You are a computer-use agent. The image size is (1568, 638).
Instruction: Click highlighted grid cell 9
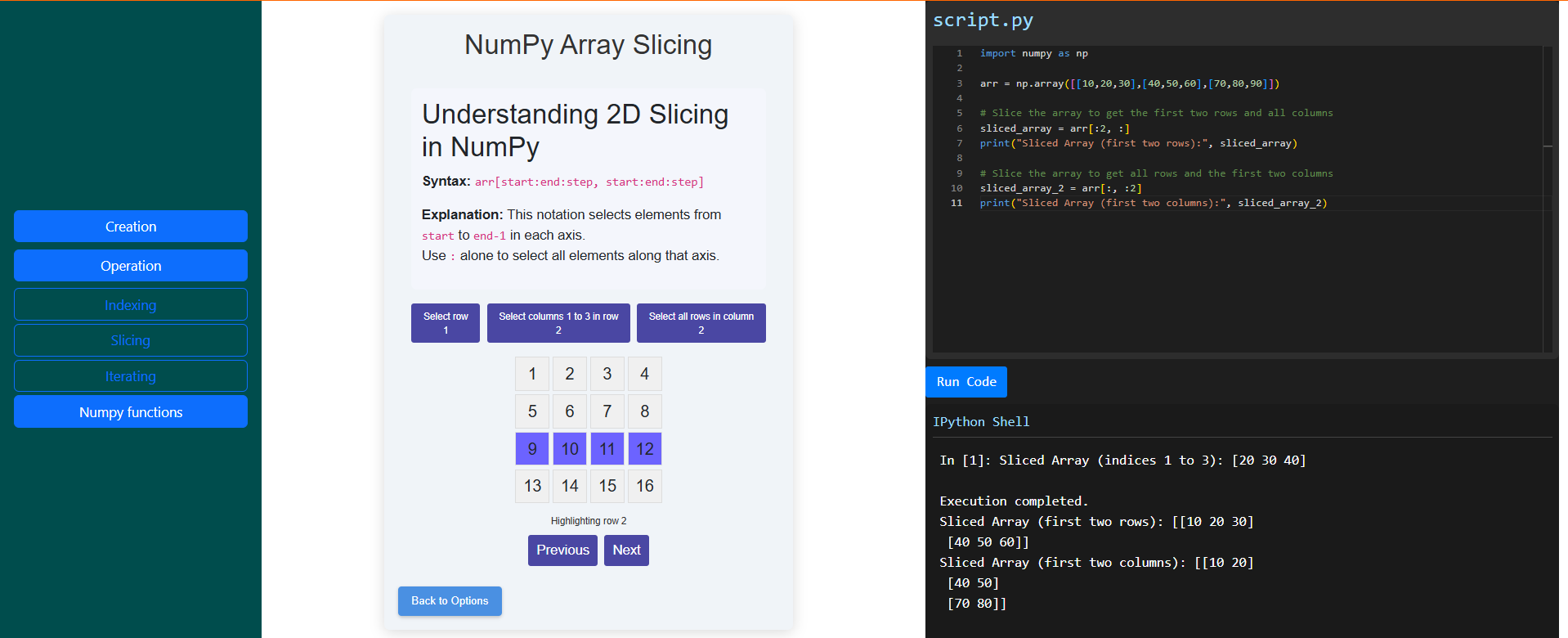pos(532,449)
